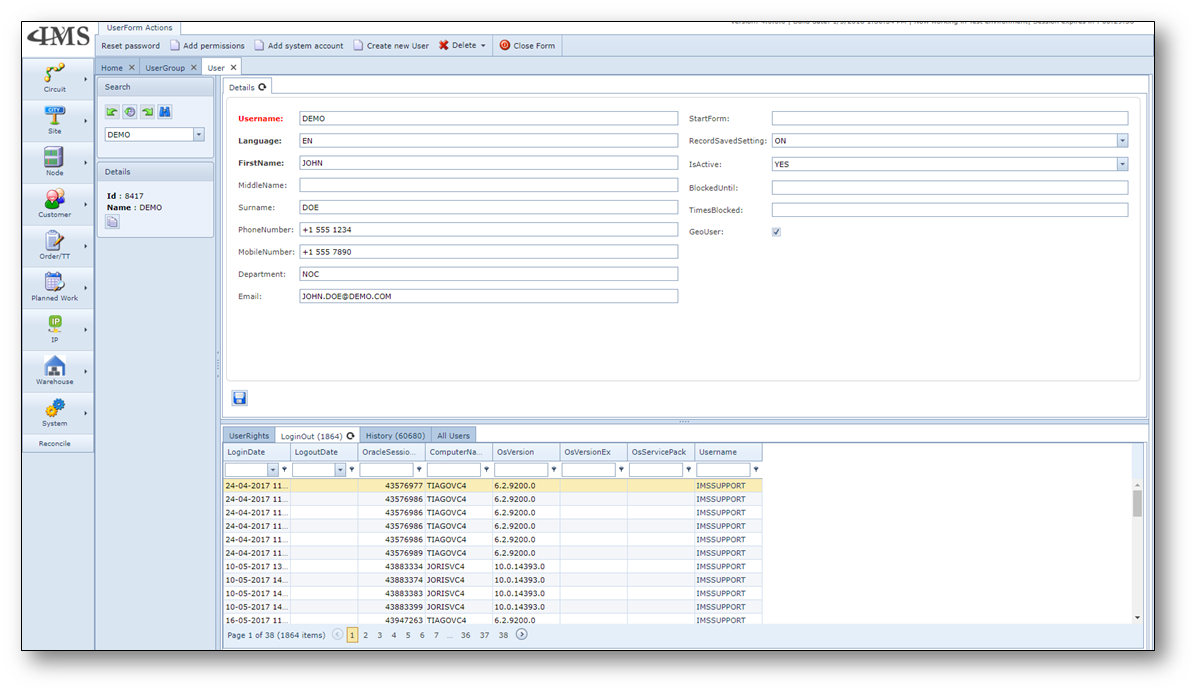
Task: Open the filter funnel for LoginDate column
Action: (x=285, y=469)
